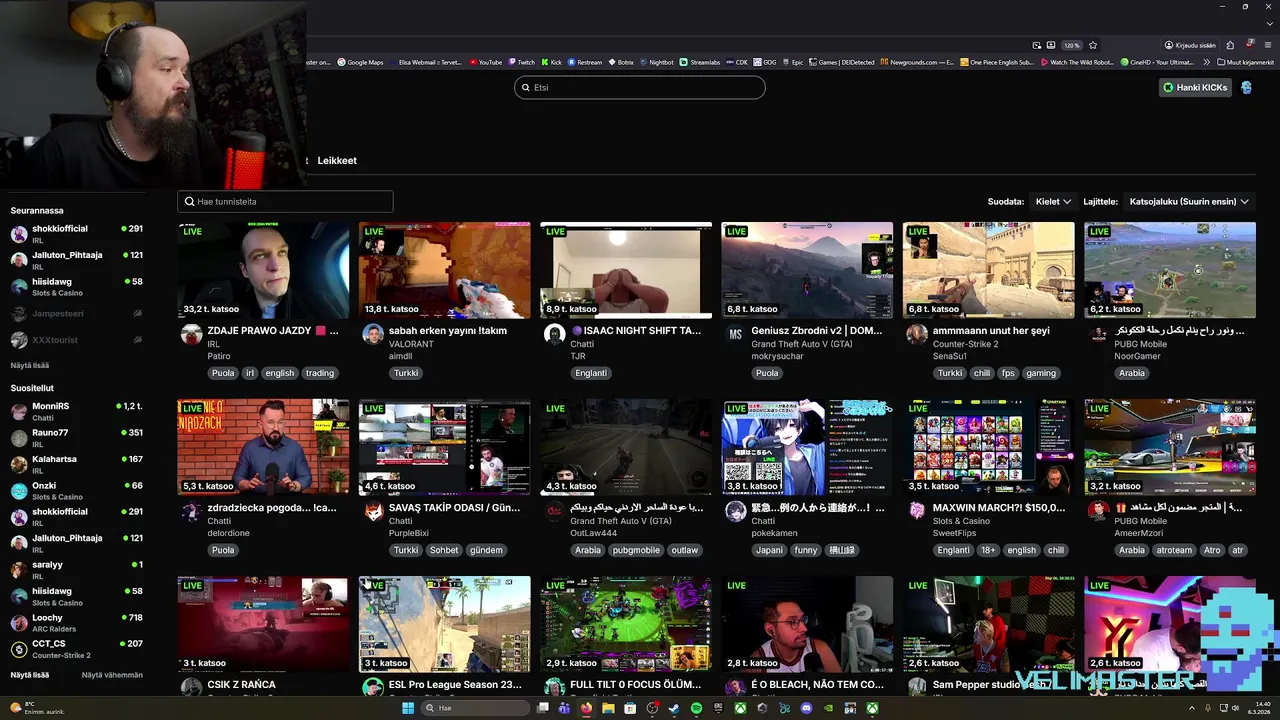
Task: Open hiisidawg in the Seurannassa list
Action: click(76, 286)
